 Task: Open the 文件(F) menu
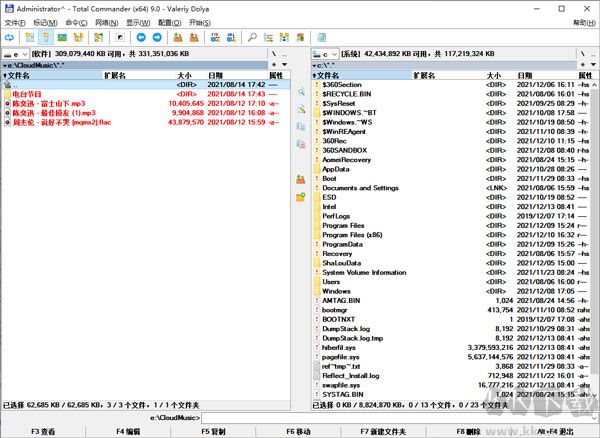(x=15, y=23)
